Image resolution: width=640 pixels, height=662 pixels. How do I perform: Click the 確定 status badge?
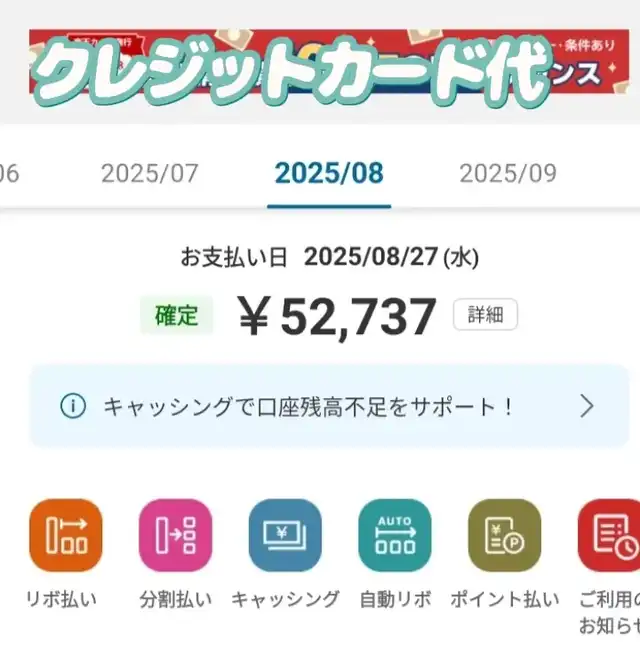pos(176,316)
